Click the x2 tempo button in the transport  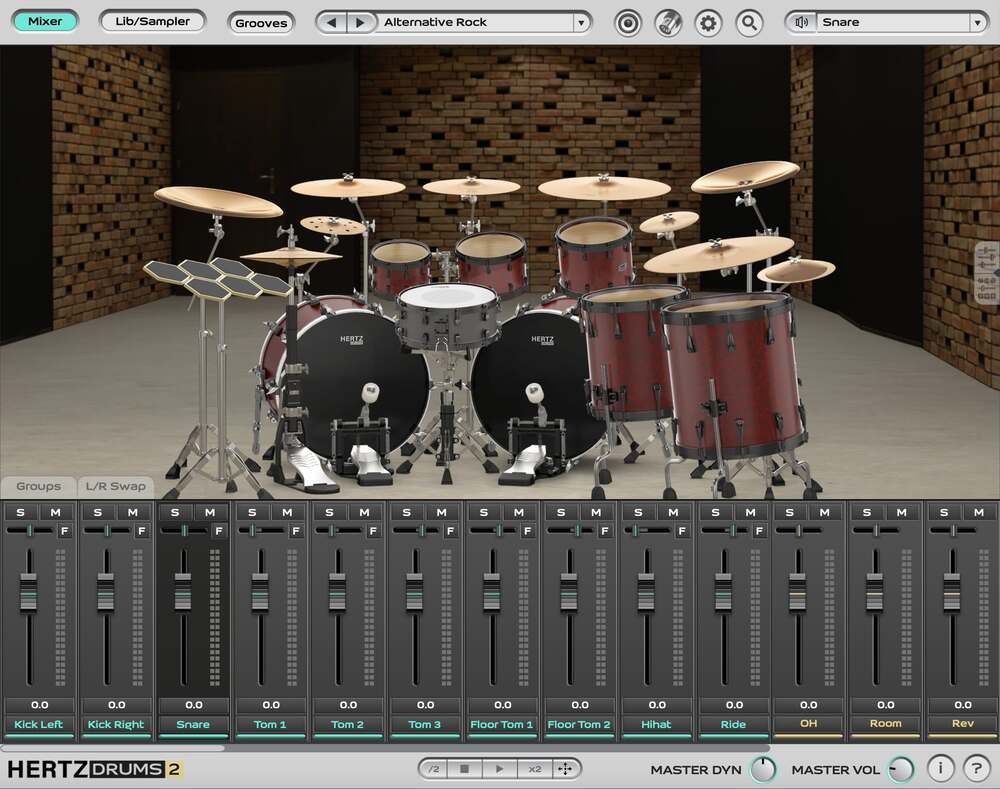[x=534, y=769]
